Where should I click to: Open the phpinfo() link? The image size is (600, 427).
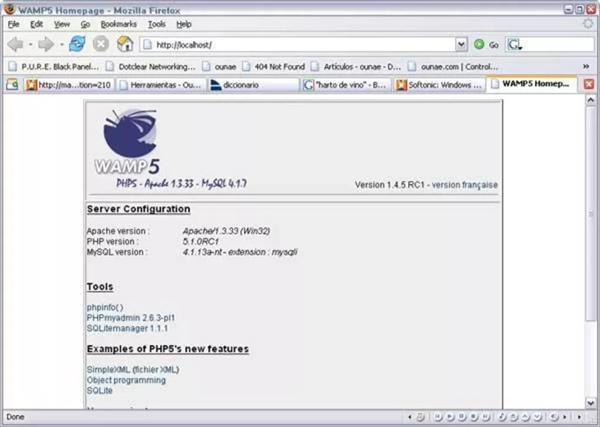(x=105, y=307)
